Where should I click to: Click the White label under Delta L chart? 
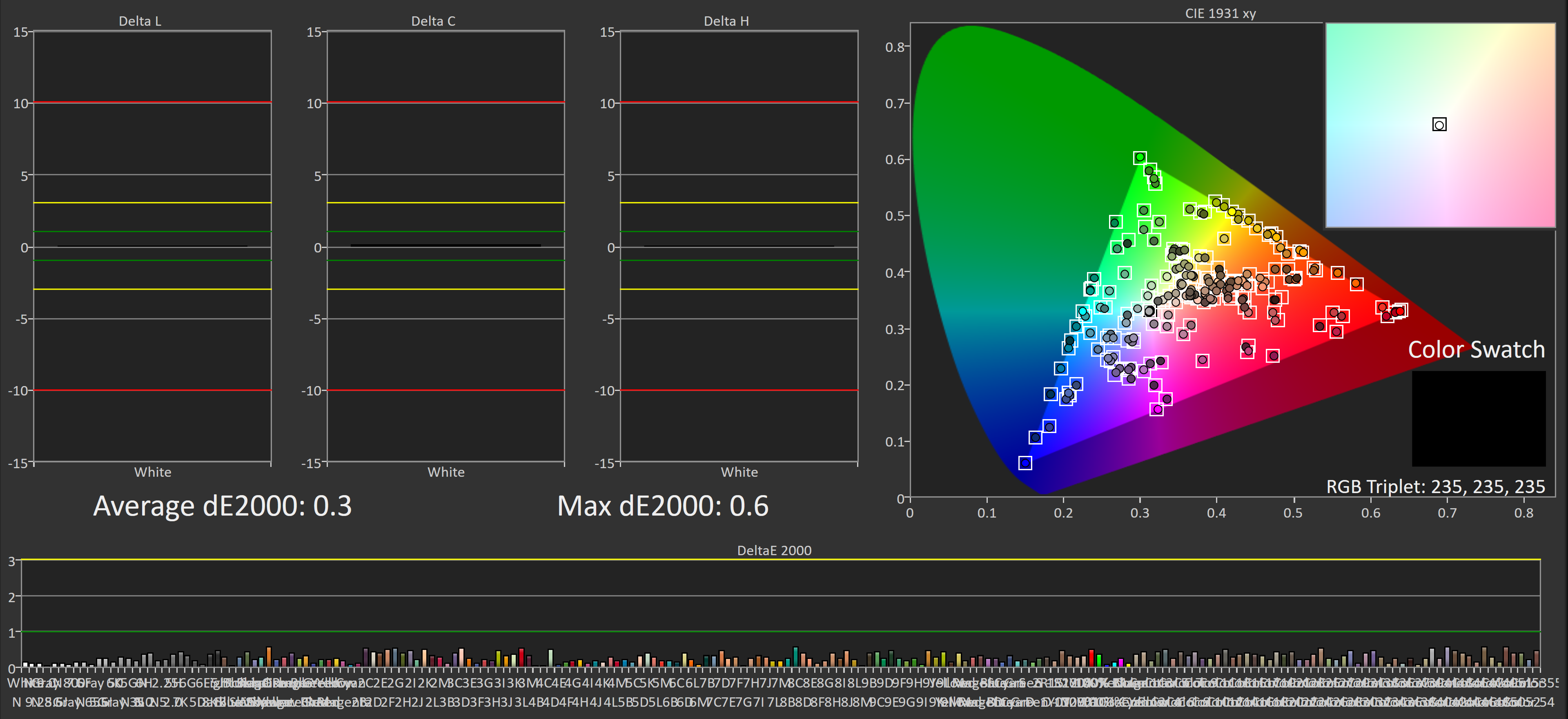[x=152, y=472]
